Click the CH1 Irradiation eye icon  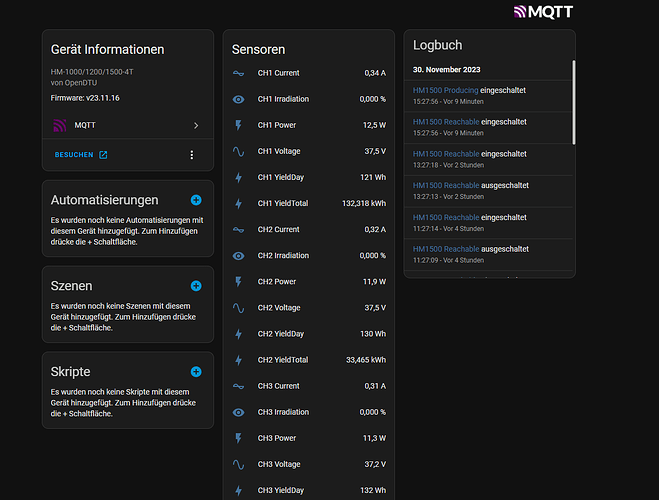click(x=238, y=99)
